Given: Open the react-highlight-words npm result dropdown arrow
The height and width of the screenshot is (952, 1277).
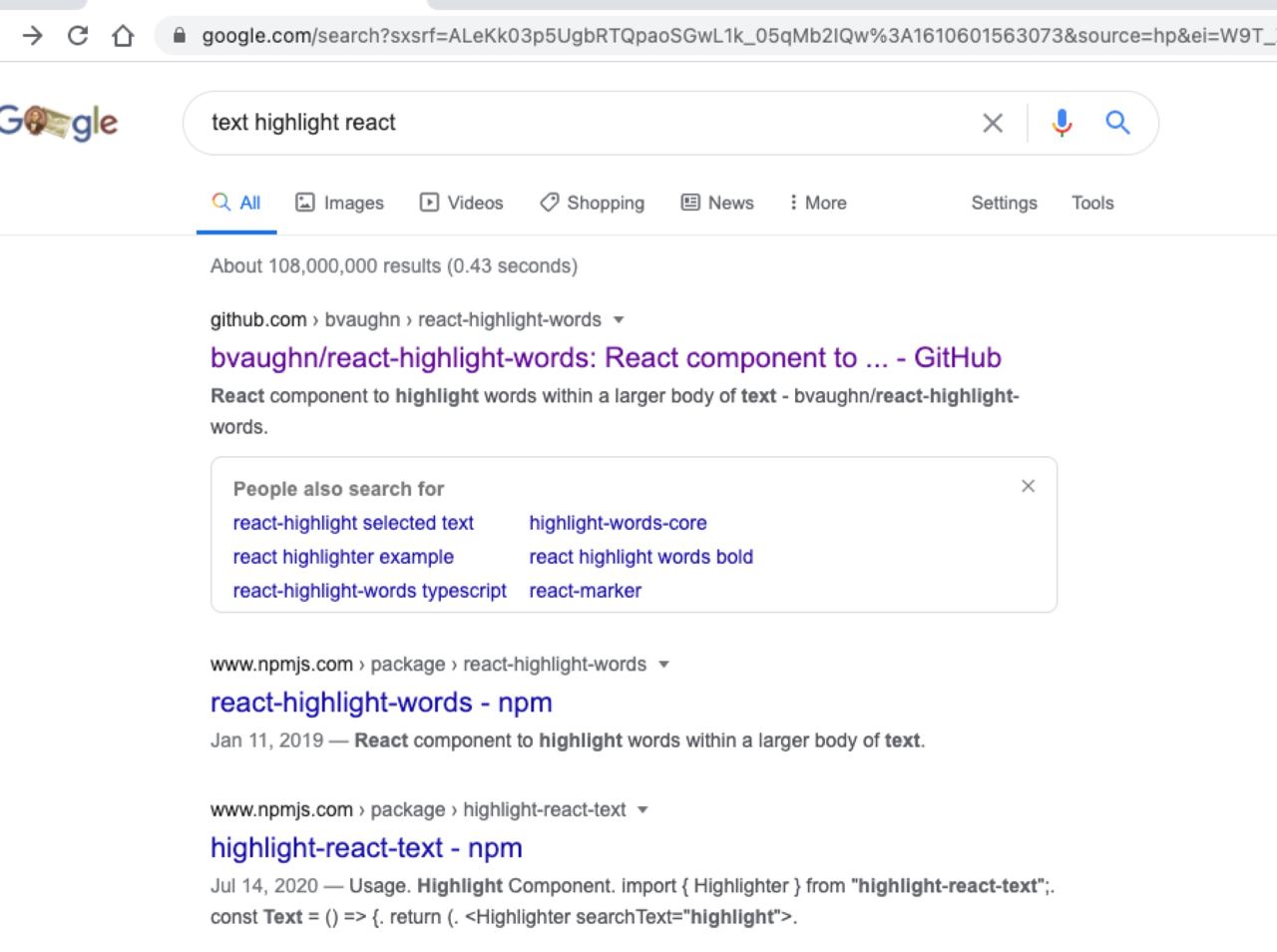Looking at the screenshot, I should [x=663, y=665].
